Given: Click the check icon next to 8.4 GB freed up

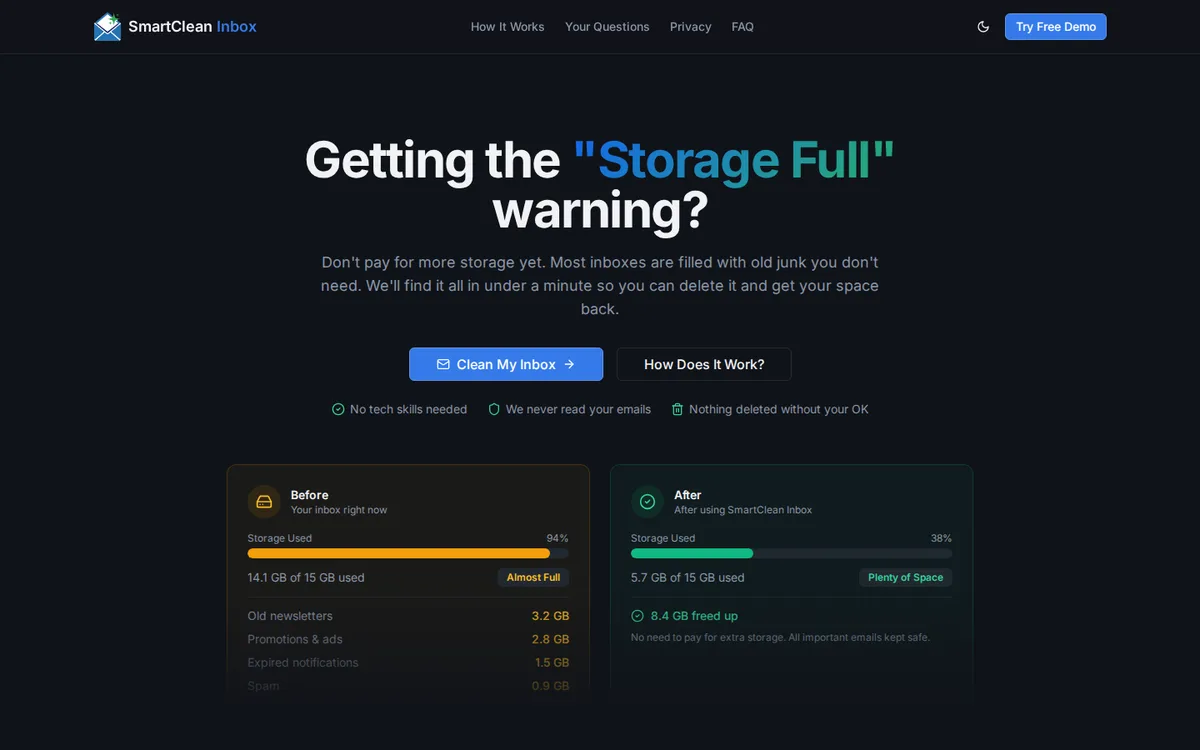Looking at the screenshot, I should 637,616.
